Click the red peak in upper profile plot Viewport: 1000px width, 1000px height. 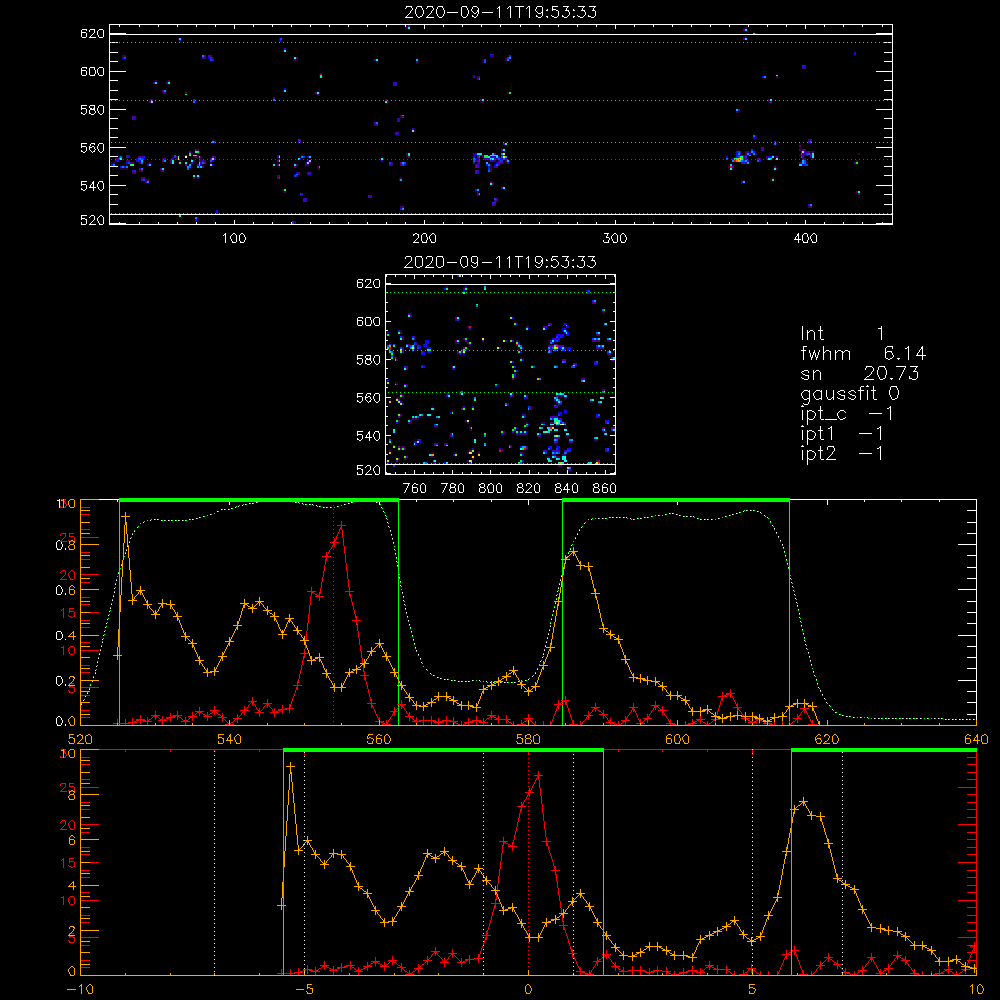342,526
